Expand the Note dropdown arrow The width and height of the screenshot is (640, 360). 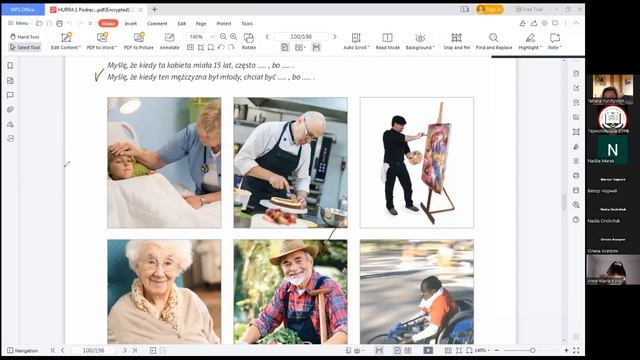560,48
